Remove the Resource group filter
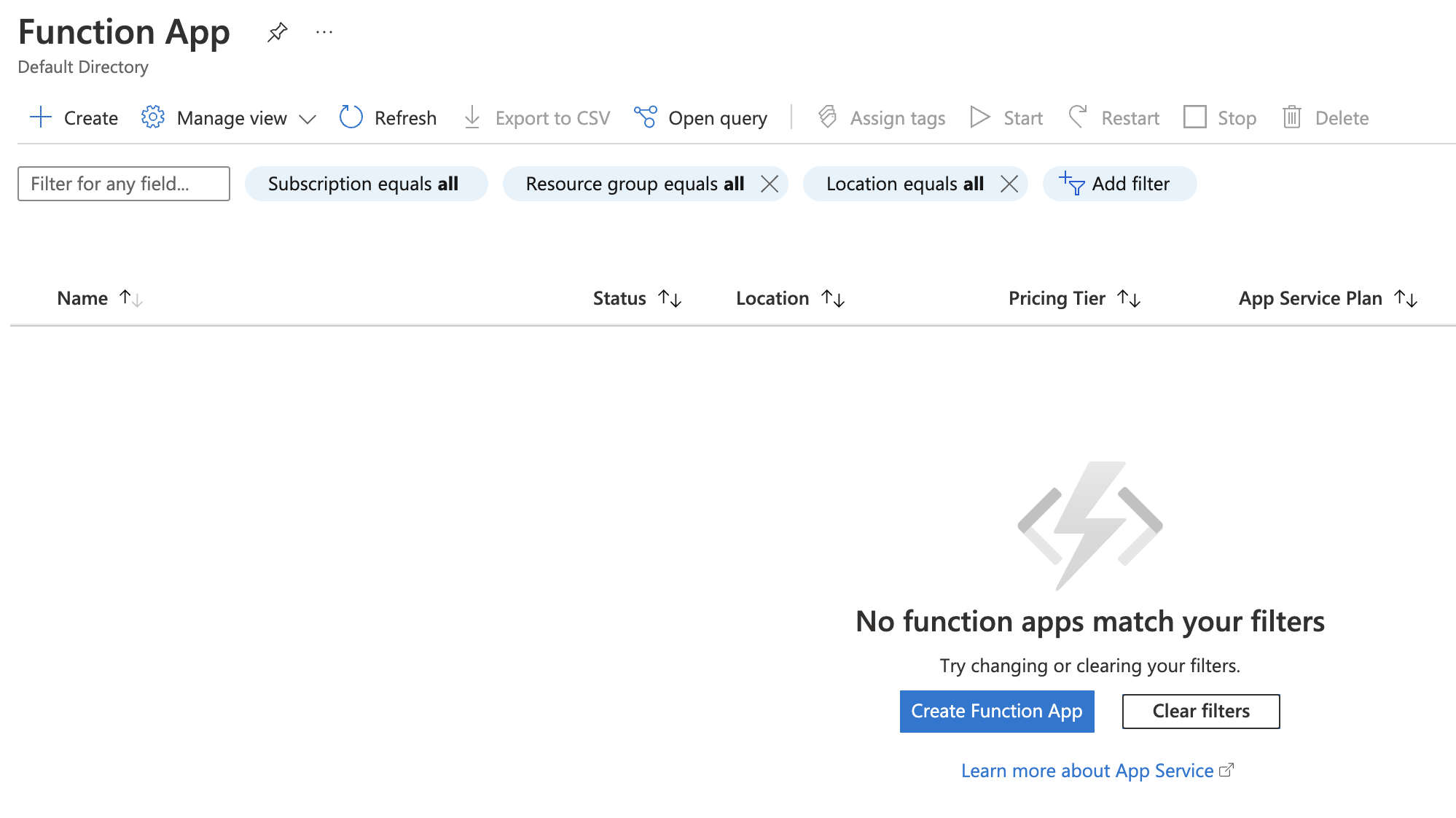 click(770, 184)
